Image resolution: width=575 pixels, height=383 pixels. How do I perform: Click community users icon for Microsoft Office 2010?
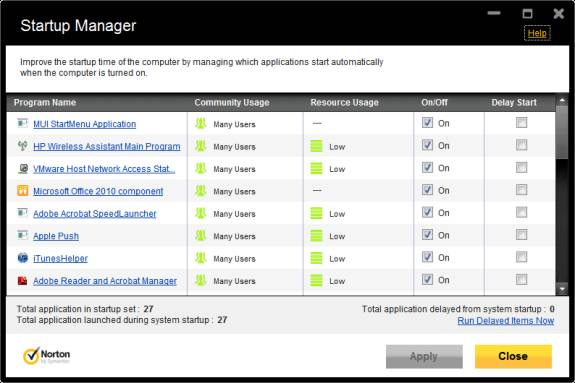click(201, 190)
